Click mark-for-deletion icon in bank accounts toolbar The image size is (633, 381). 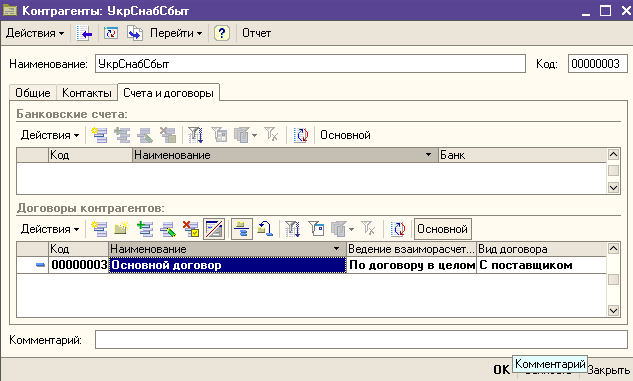coord(168,135)
